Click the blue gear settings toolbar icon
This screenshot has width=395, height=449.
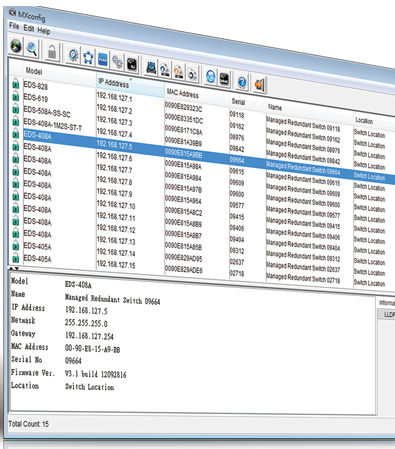73,55
